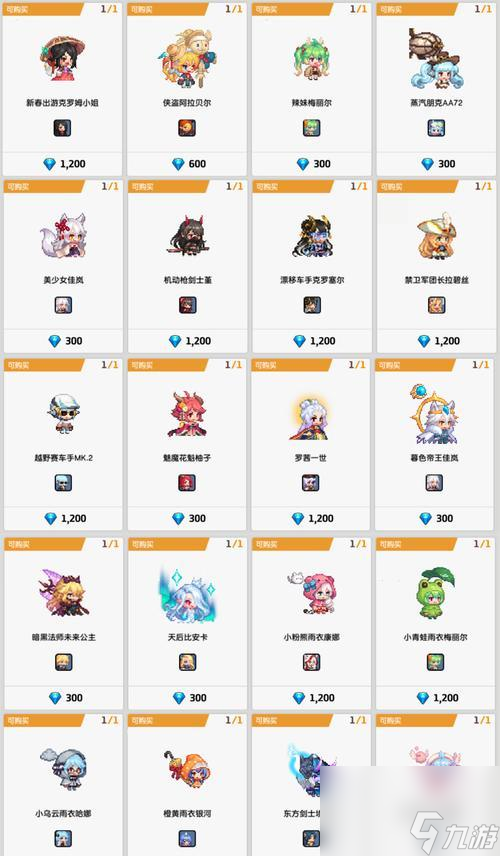This screenshot has width=500, height=856.
Task: Click the 小乌云雨衣哈娜 costume sprite
Action: click(62, 770)
